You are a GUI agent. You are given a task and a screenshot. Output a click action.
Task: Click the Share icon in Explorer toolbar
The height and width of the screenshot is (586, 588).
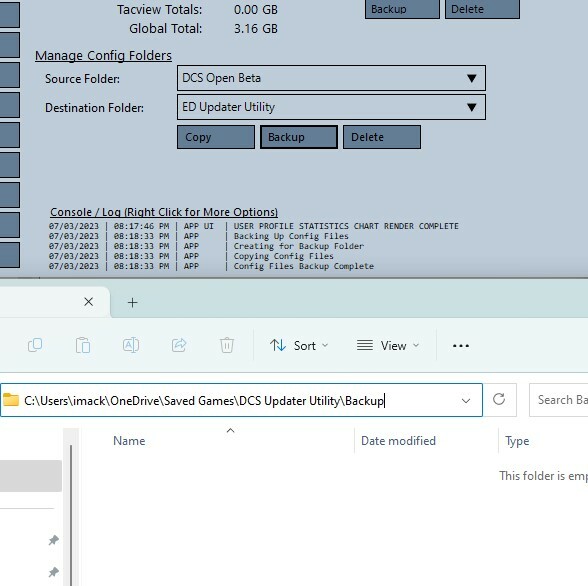tap(179, 345)
